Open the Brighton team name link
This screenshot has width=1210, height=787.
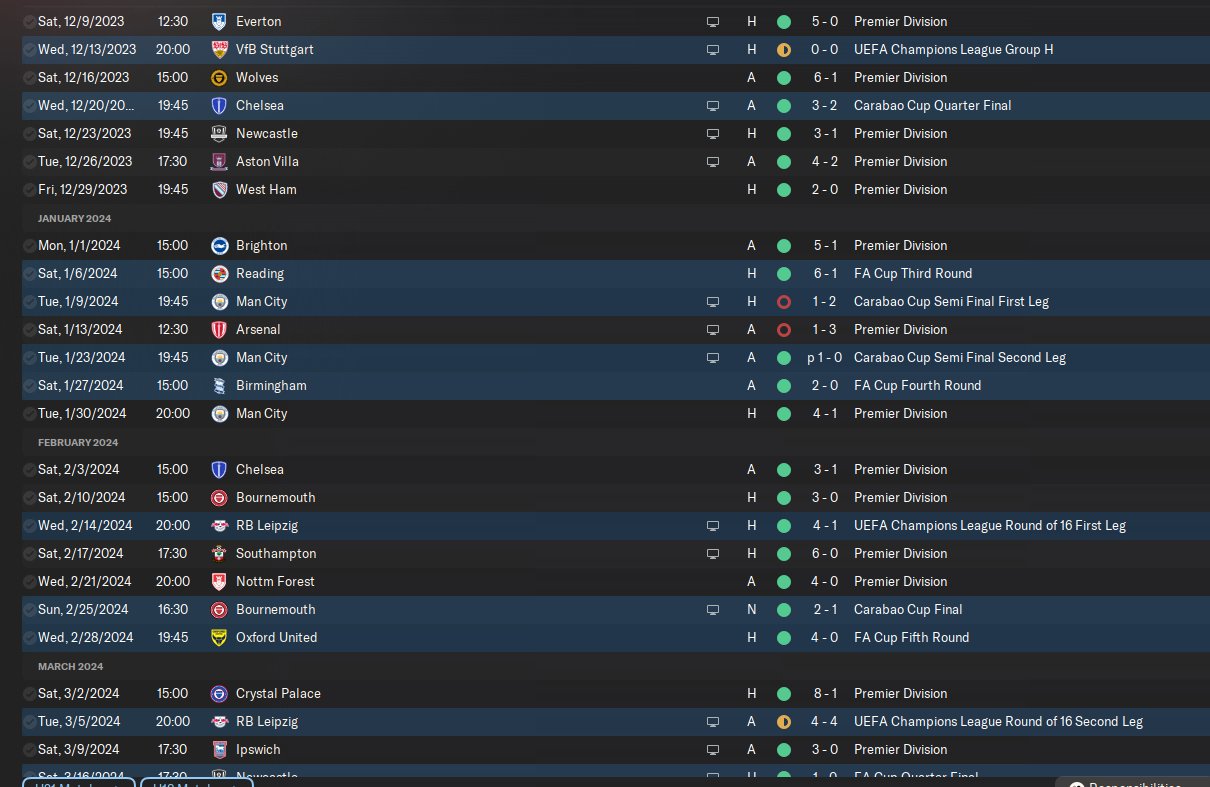261,245
